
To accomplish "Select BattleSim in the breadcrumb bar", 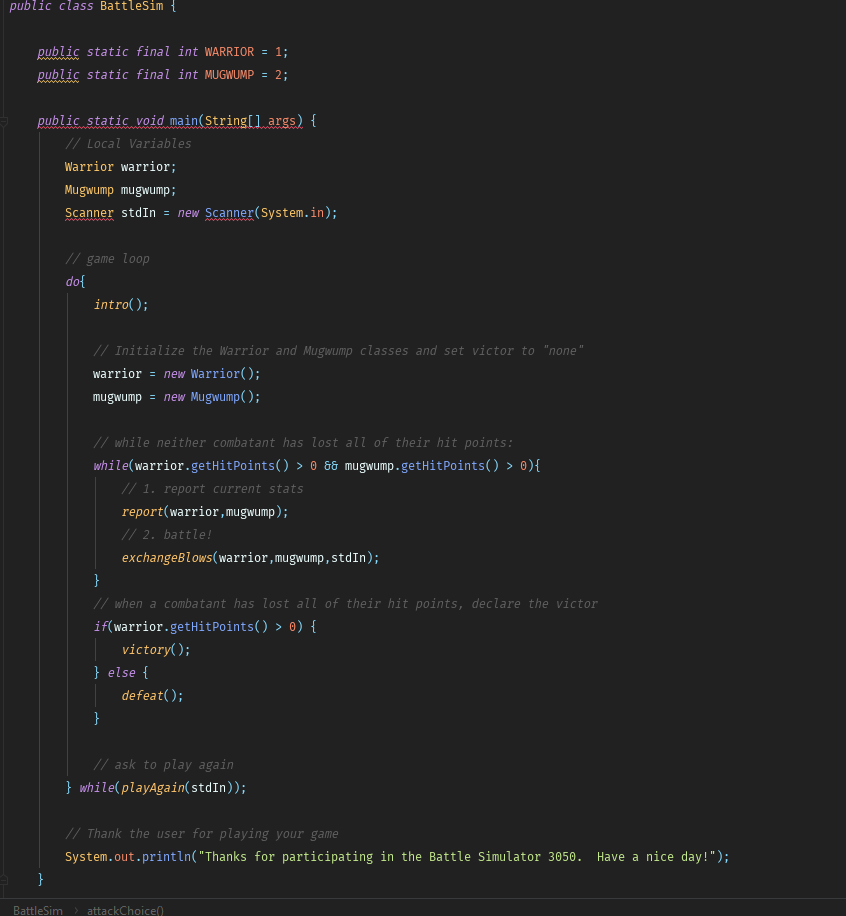I will tap(36, 910).
